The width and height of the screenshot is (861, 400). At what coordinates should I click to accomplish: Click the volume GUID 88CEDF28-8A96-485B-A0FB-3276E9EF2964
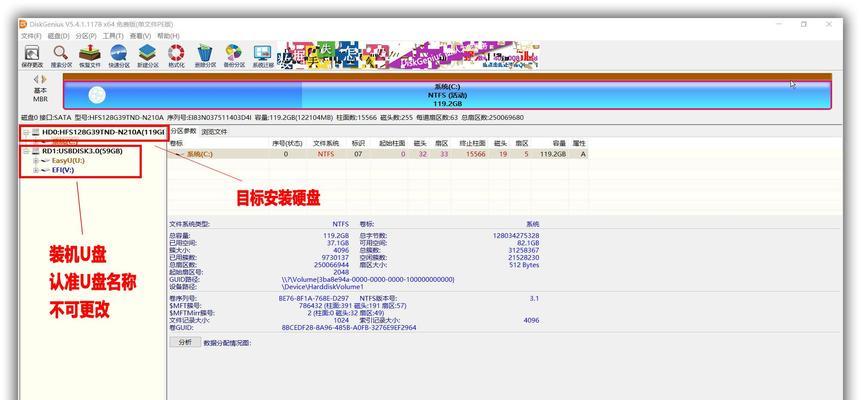349,327
